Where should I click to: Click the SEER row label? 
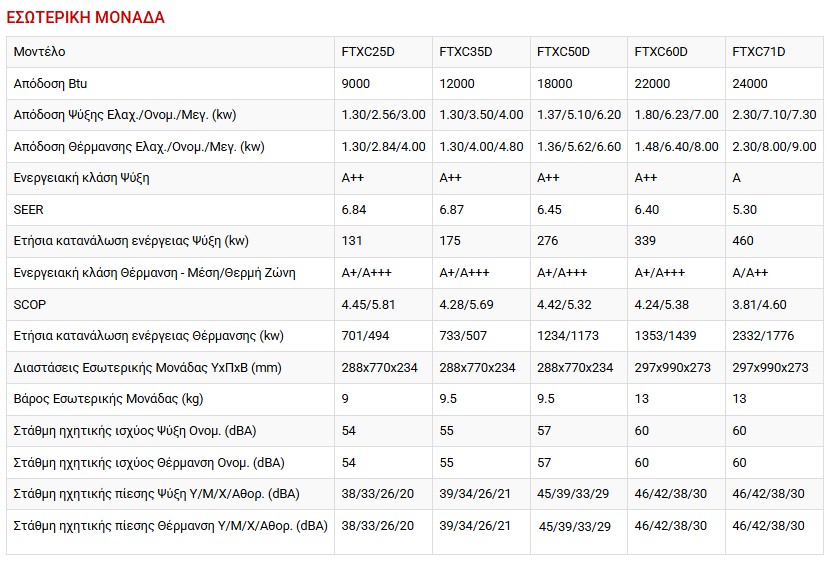(x=29, y=209)
